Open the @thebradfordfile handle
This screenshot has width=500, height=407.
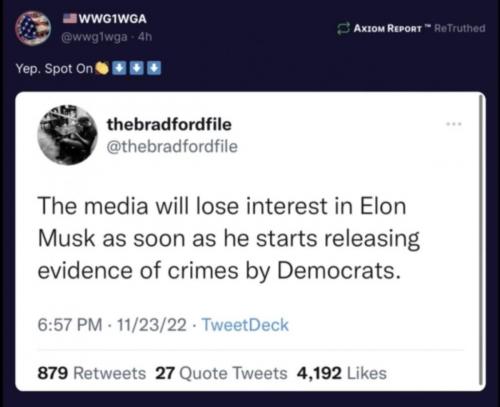coord(172,147)
